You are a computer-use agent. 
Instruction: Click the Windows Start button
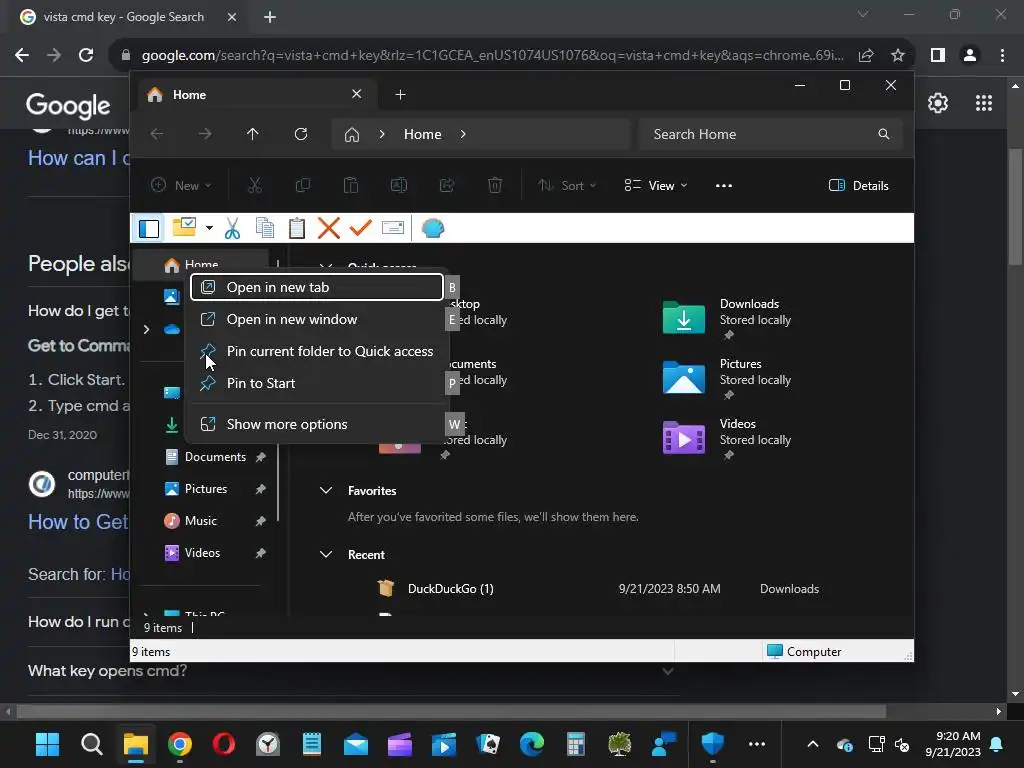(47, 744)
